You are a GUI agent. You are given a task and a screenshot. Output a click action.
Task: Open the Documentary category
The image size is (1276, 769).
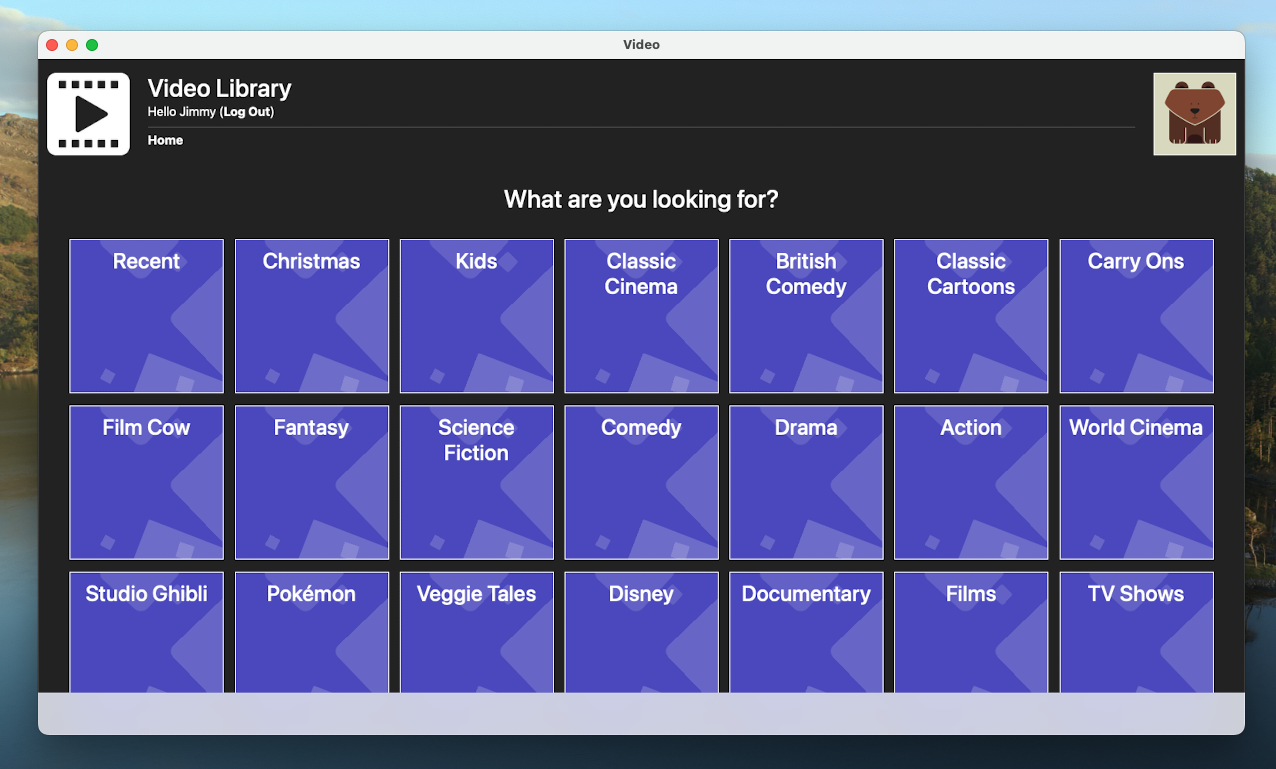coord(806,632)
